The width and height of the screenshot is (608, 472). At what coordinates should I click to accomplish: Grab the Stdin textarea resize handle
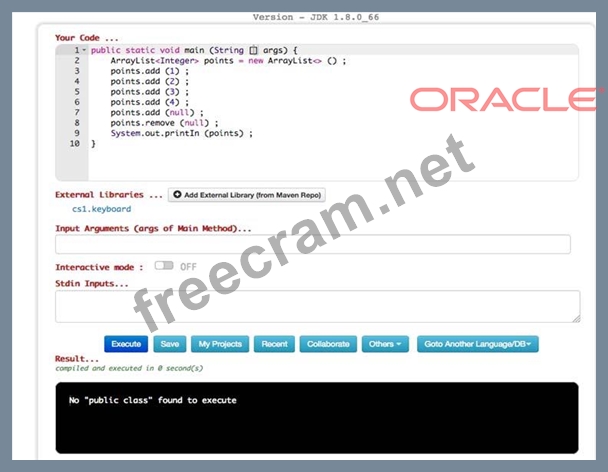click(575, 318)
